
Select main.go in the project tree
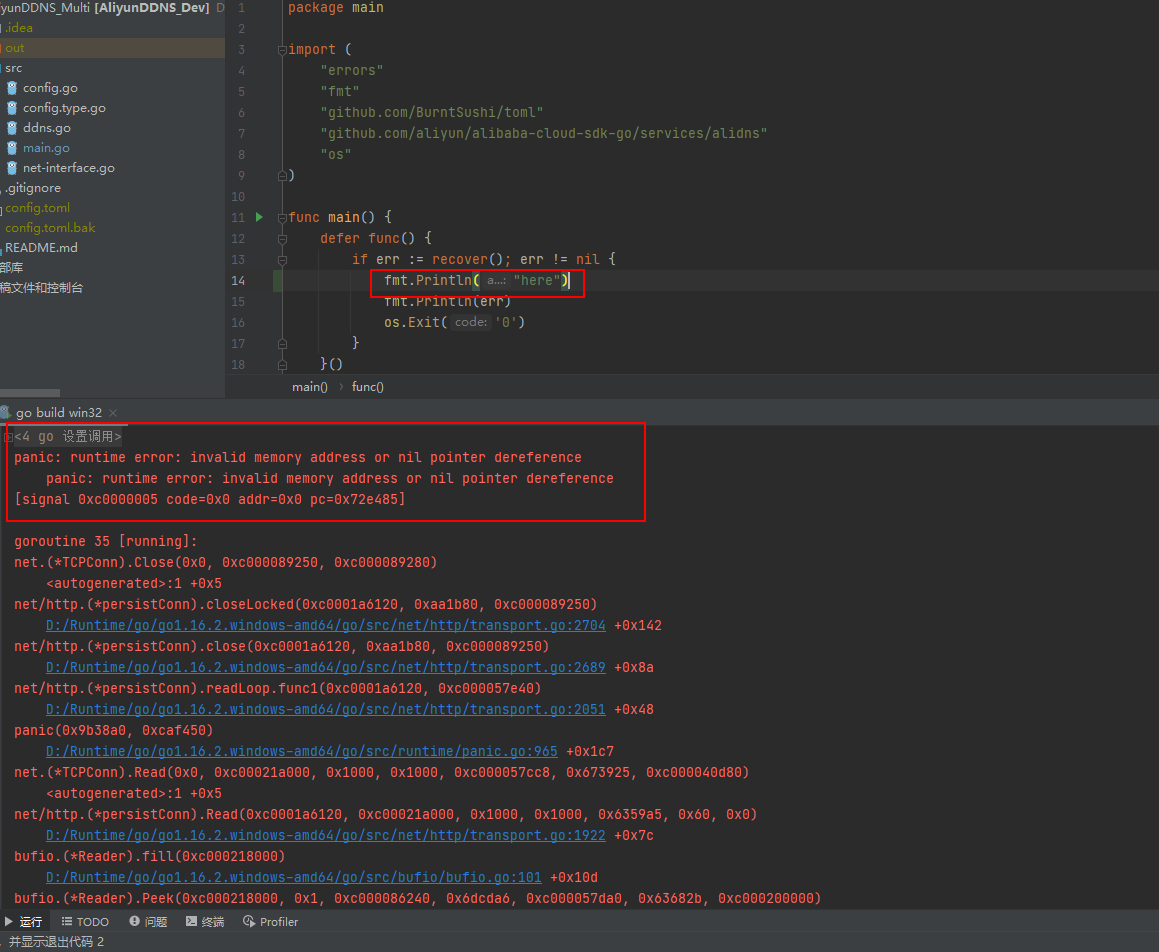point(46,148)
